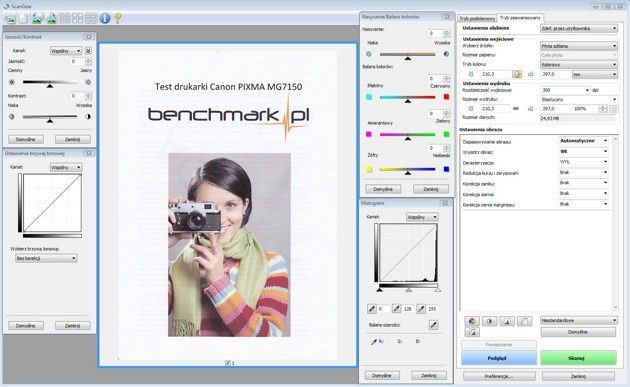Open the Tone Curve settings tool button

525,321
